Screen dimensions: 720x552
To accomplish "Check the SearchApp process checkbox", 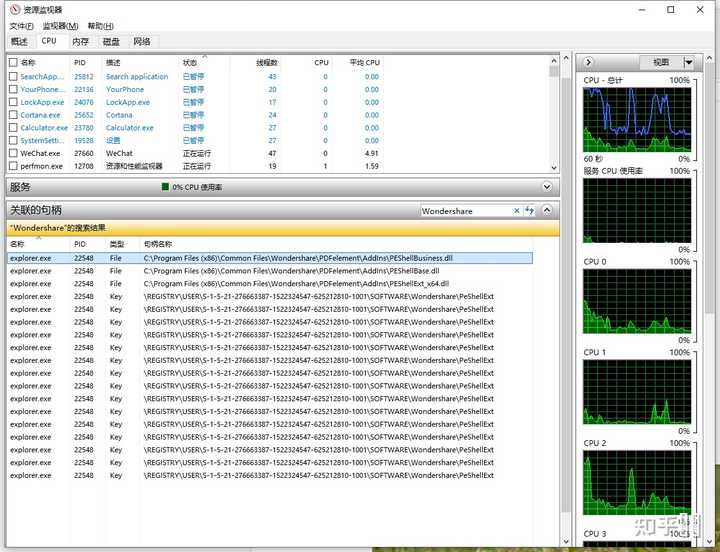I will click(x=13, y=76).
